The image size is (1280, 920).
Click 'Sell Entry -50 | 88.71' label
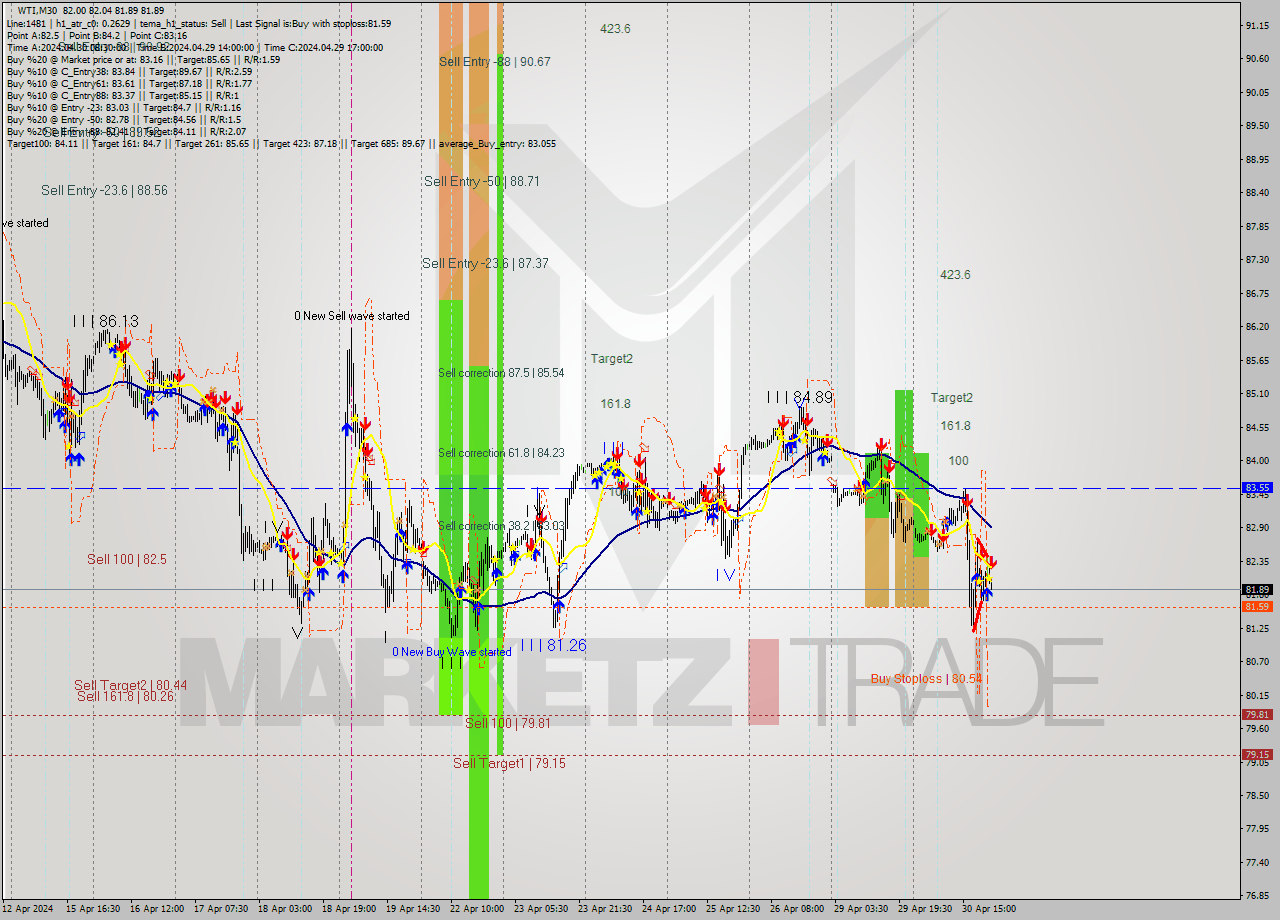point(482,181)
